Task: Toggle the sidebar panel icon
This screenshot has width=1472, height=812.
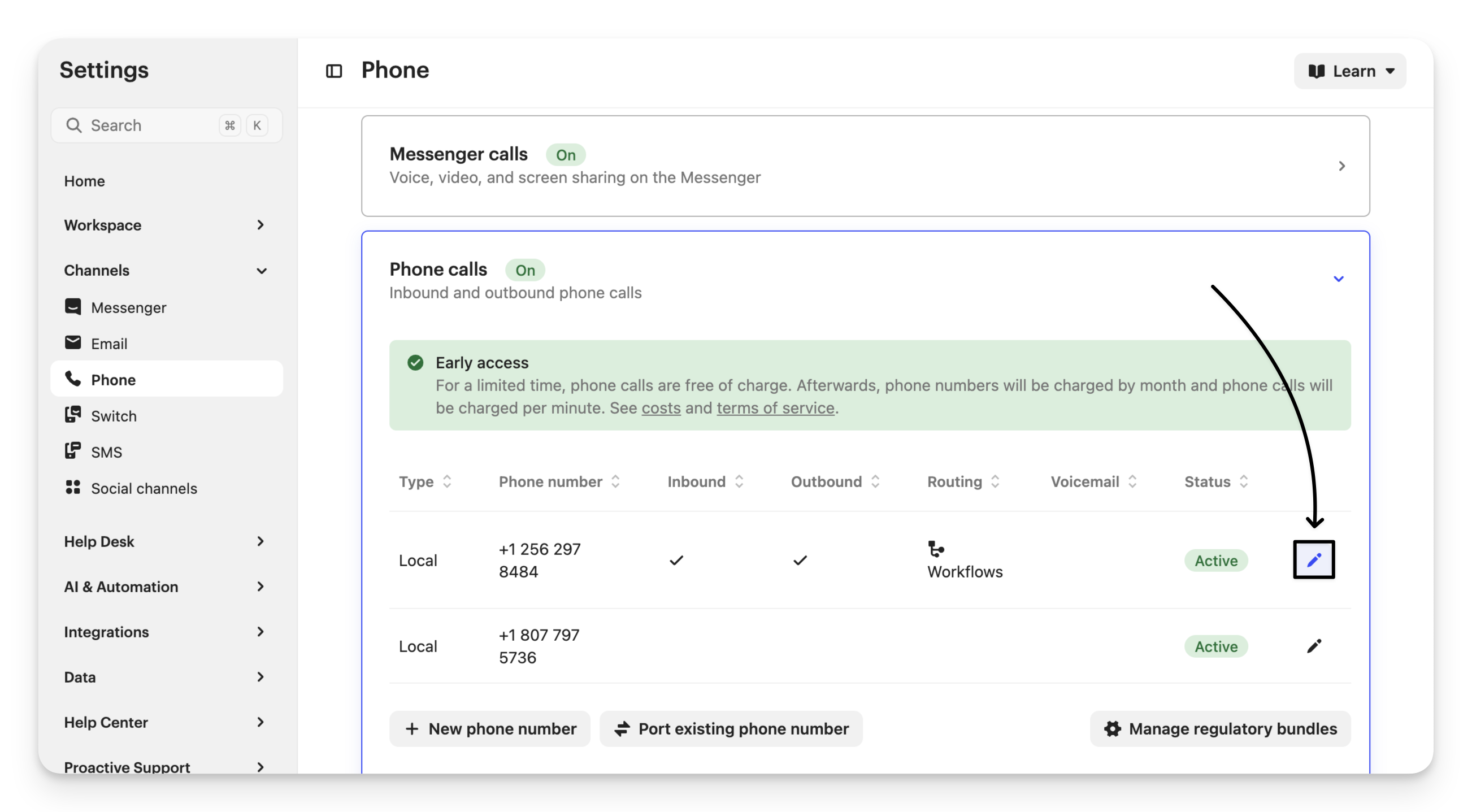Action: (x=334, y=71)
